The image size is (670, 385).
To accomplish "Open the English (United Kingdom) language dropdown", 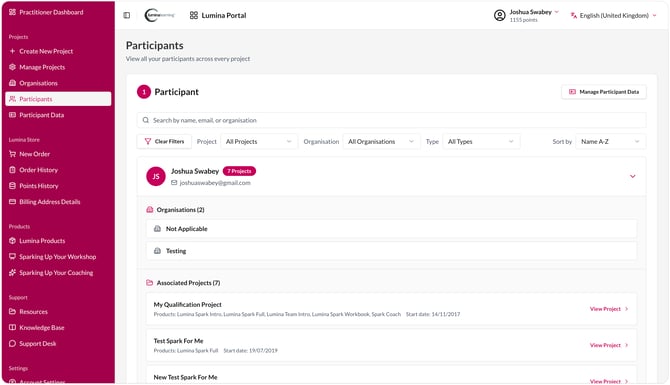I will click(x=613, y=15).
